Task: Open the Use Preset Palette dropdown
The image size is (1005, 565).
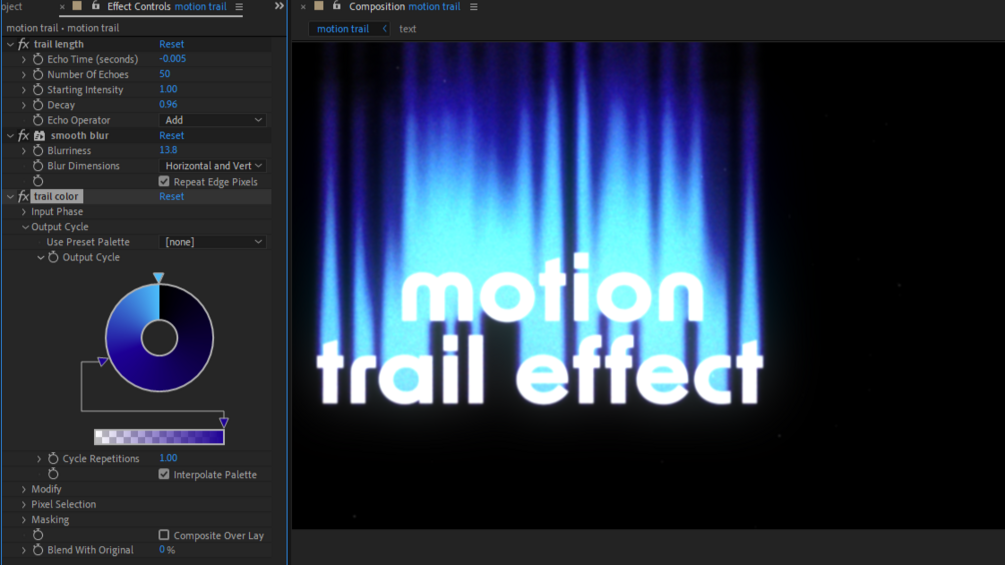Action: click(212, 242)
